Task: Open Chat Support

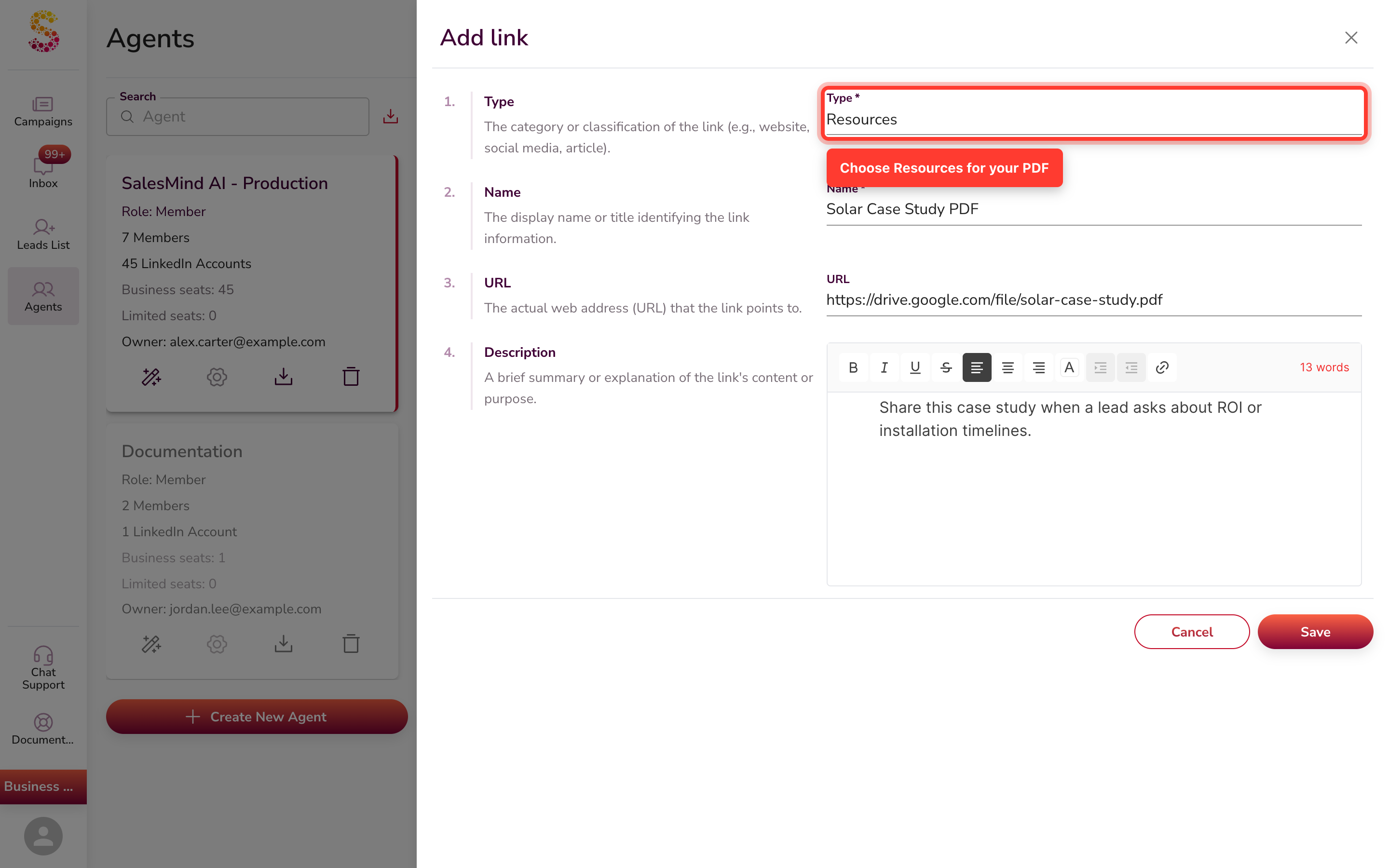Action: tap(43, 668)
